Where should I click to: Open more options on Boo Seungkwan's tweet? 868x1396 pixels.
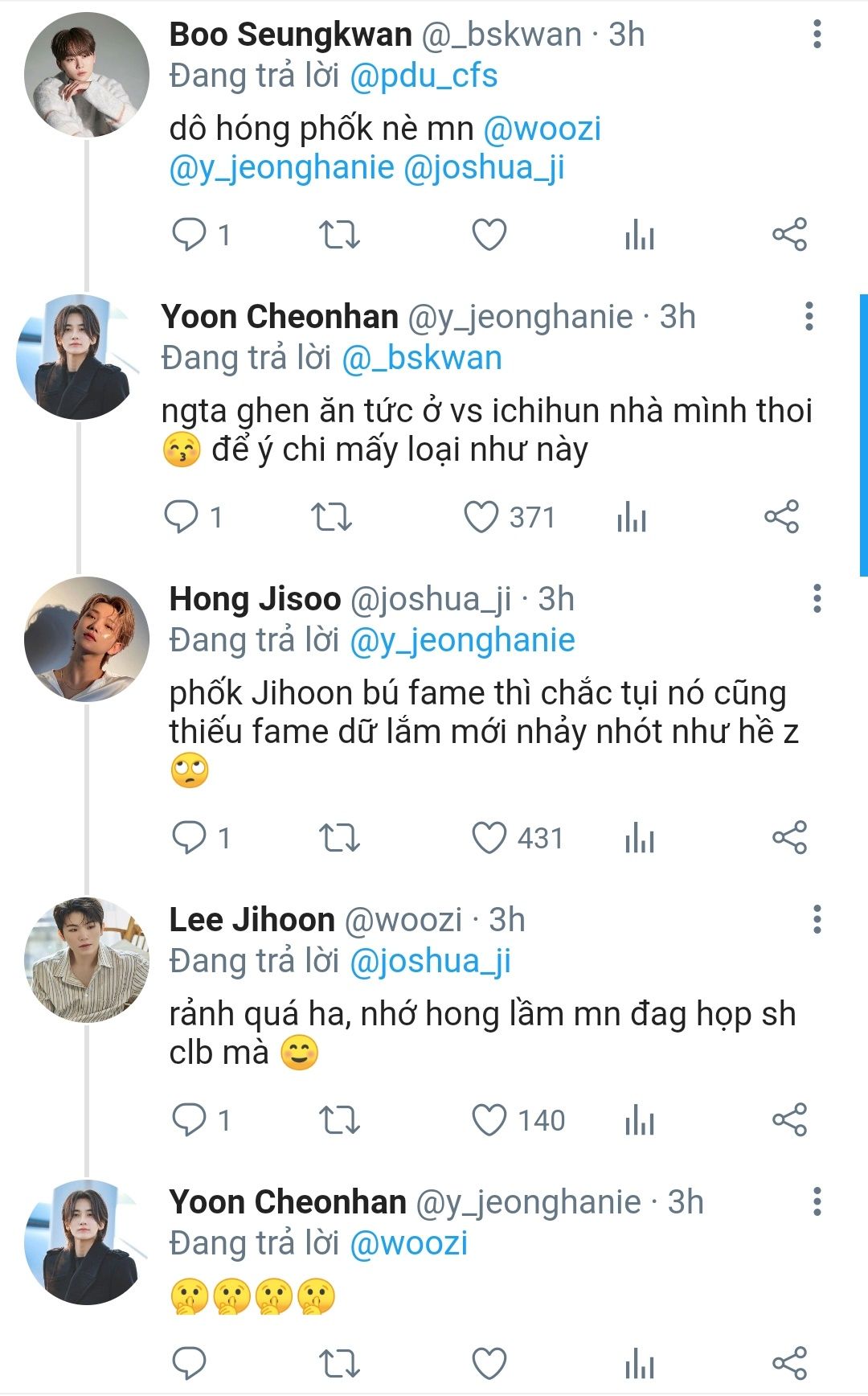(x=817, y=35)
